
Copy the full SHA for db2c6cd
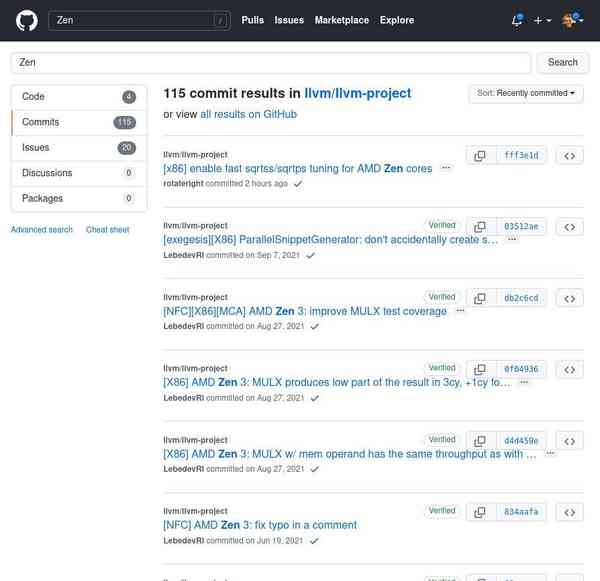pos(481,298)
